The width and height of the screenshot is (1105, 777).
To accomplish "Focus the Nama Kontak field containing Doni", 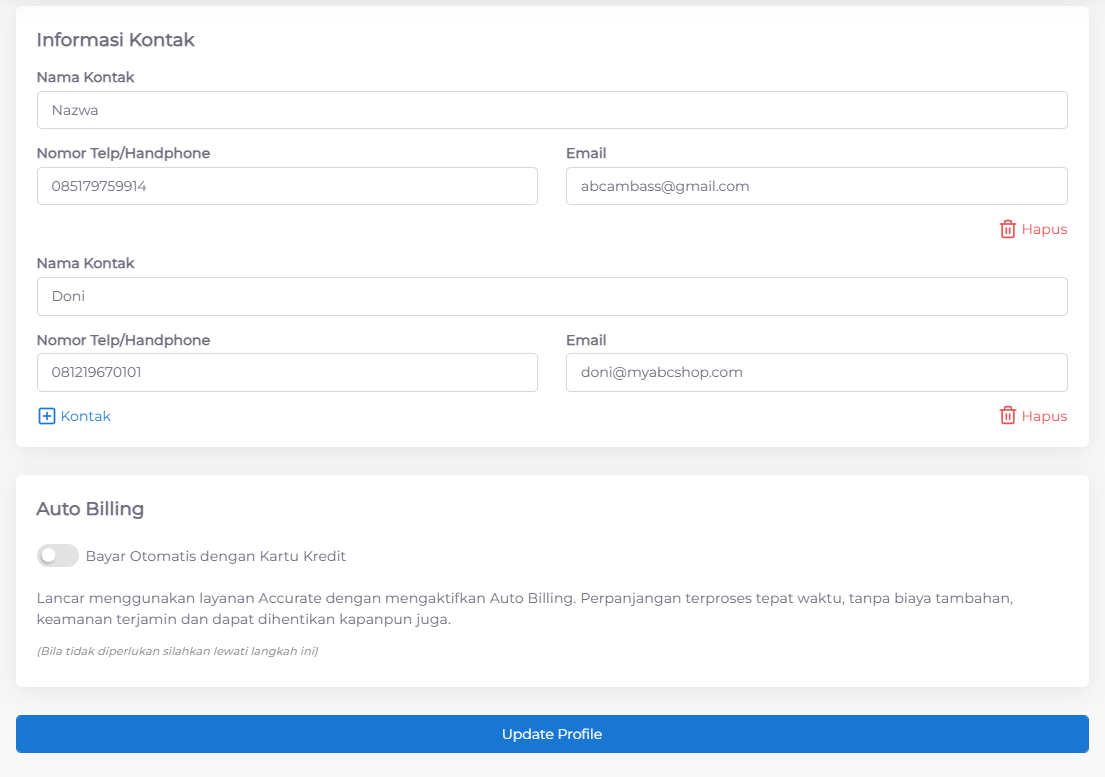I will click(x=552, y=297).
